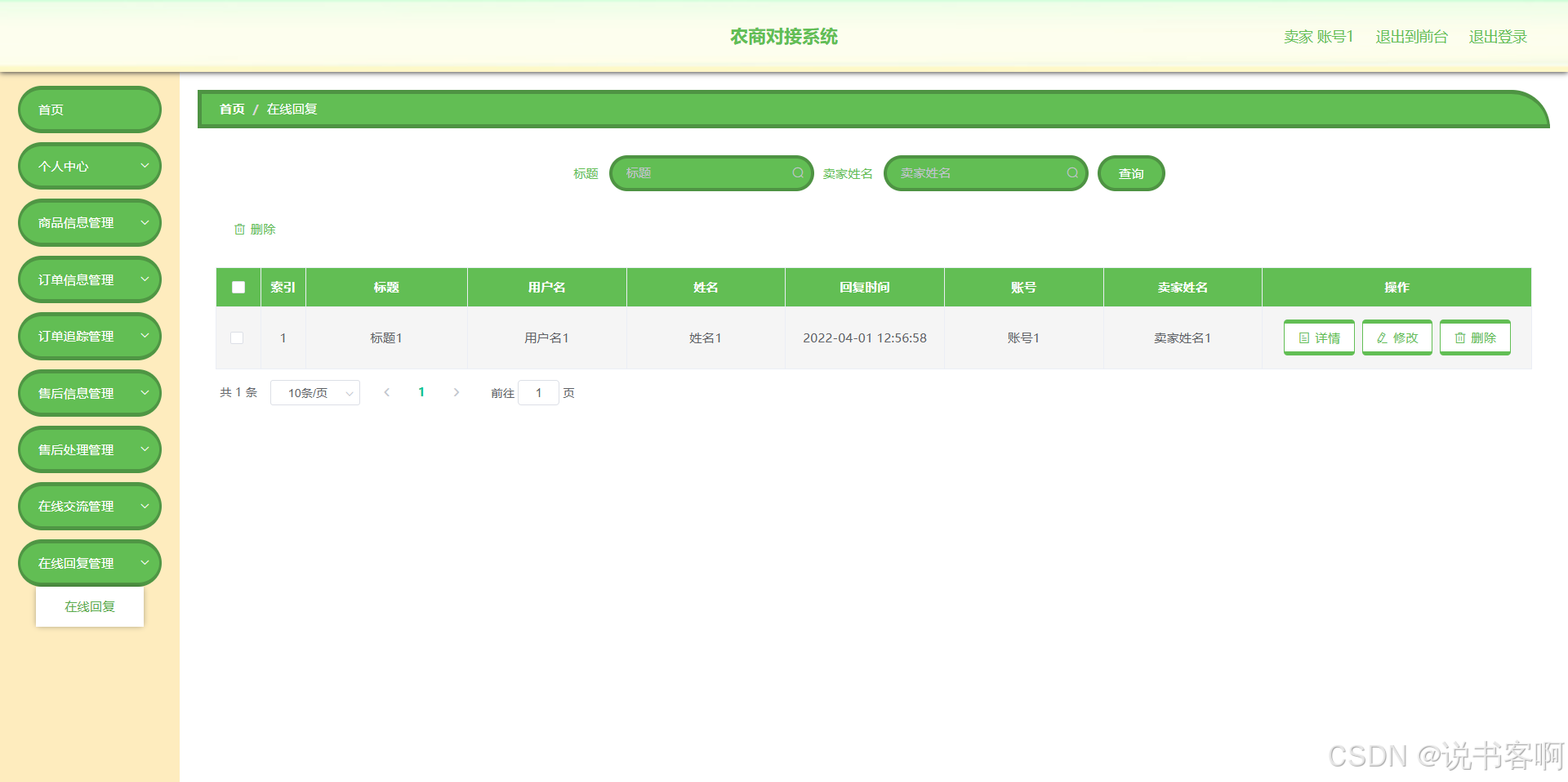Click the search icon in the 卖家姓名 field

point(1072,173)
